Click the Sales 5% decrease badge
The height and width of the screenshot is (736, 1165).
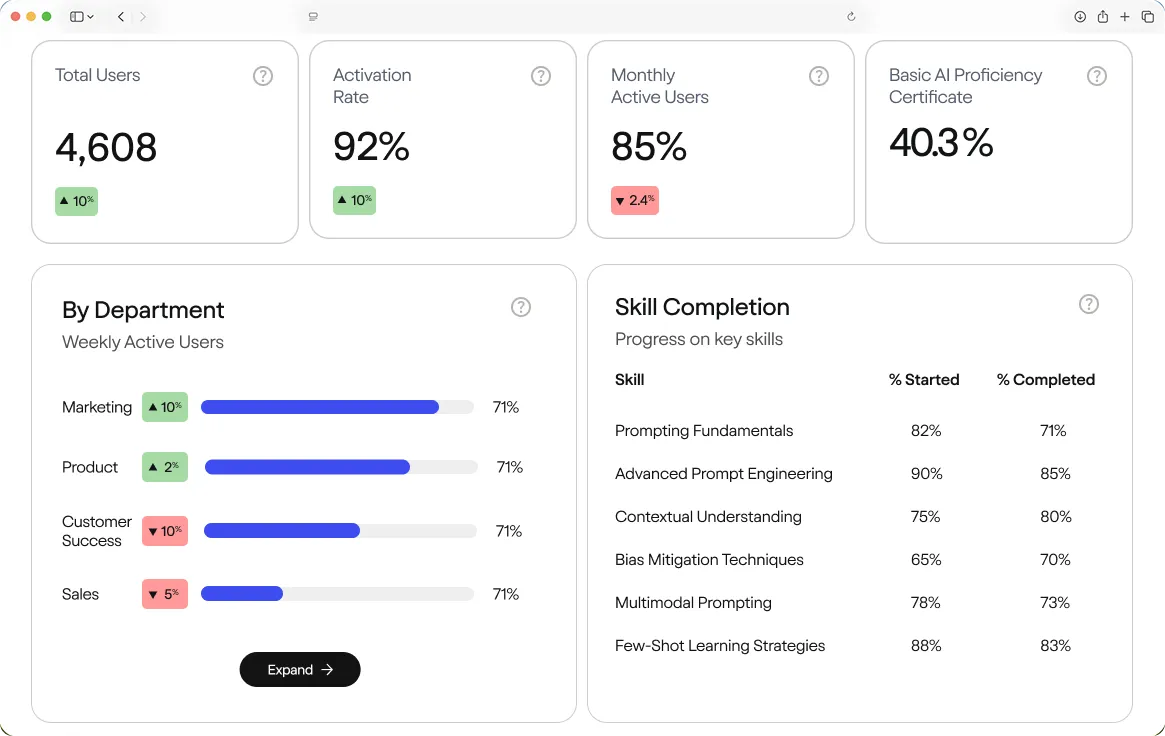164,593
